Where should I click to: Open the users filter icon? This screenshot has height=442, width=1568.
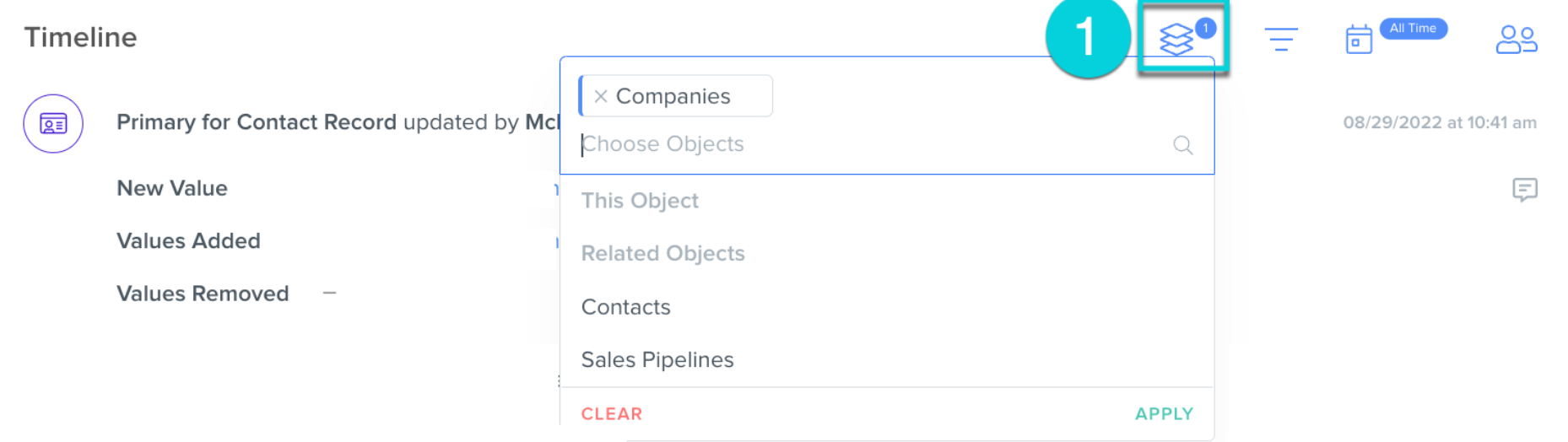[x=1516, y=39]
